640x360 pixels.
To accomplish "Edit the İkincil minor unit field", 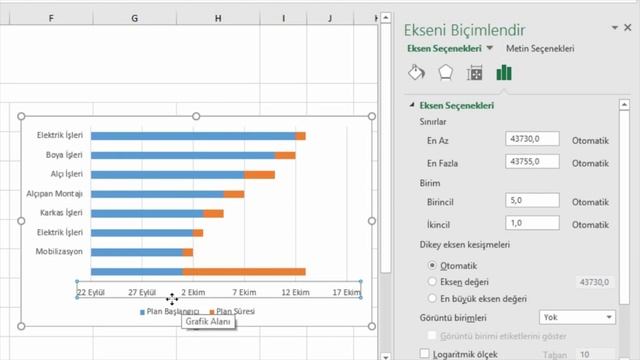I will coord(532,223).
